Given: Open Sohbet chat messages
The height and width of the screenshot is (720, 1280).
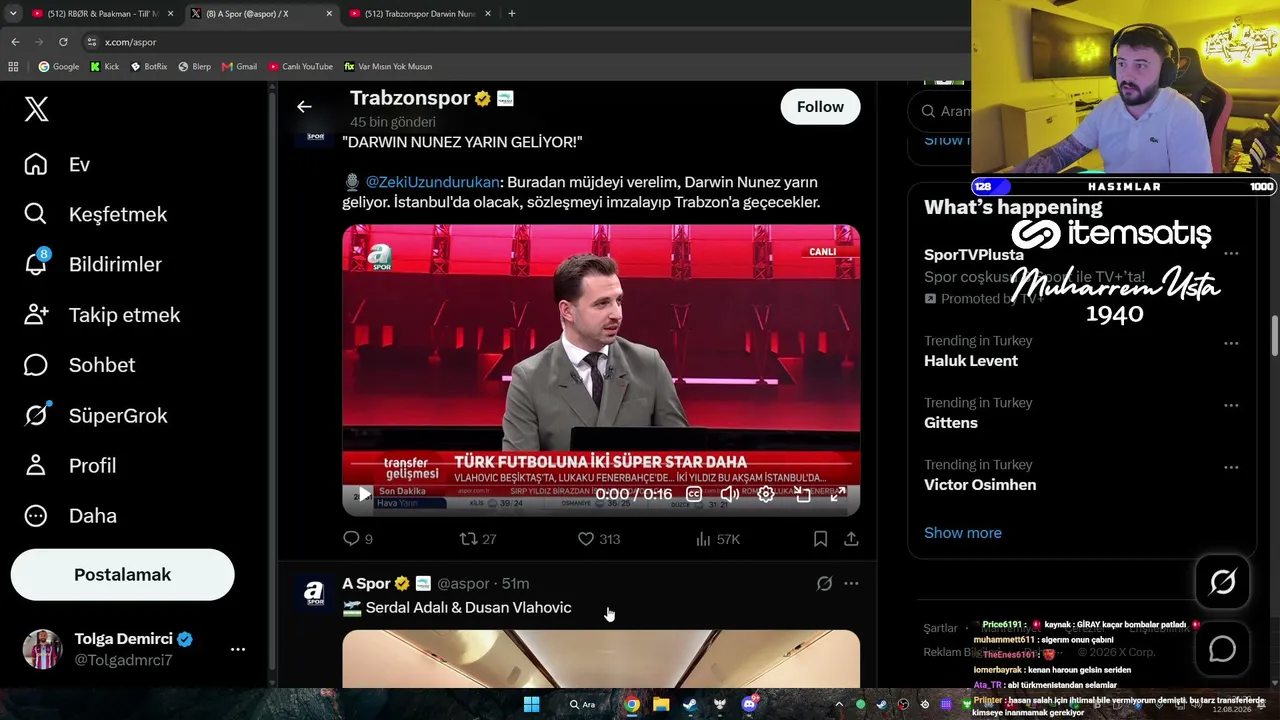Looking at the screenshot, I should click(79, 365).
